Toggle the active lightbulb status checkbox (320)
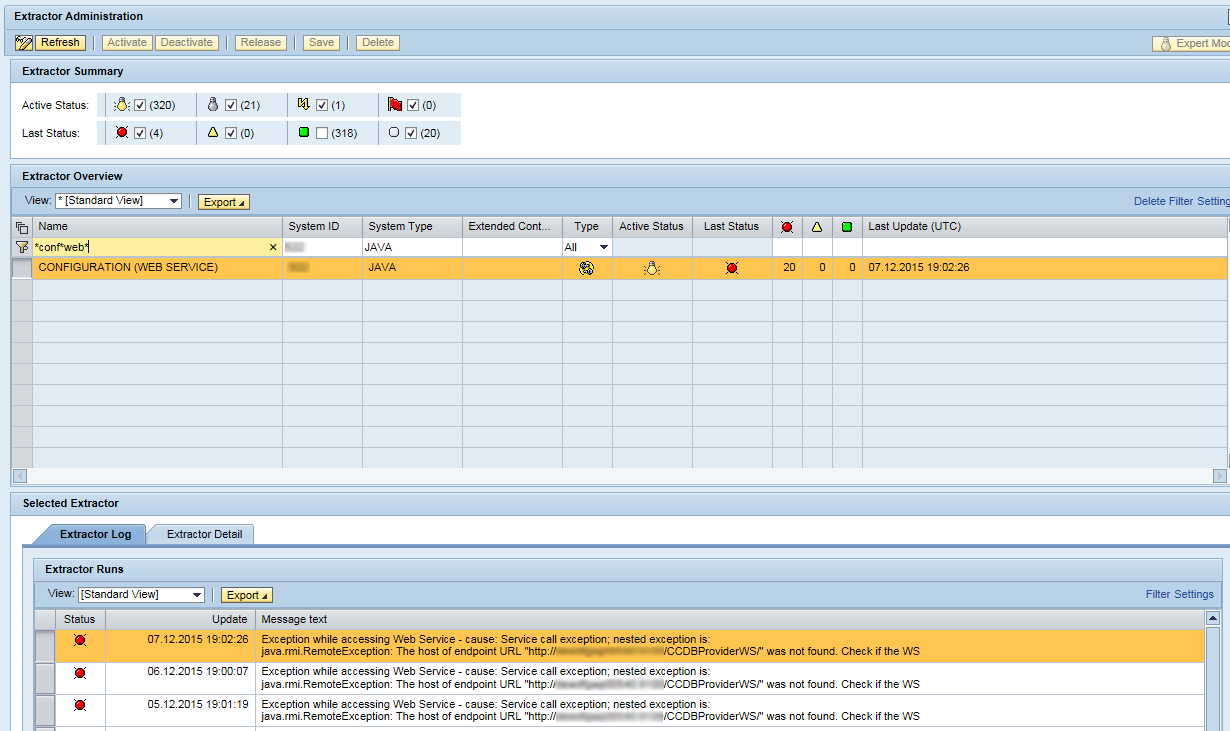The width and height of the screenshot is (1230, 731). [x=141, y=105]
